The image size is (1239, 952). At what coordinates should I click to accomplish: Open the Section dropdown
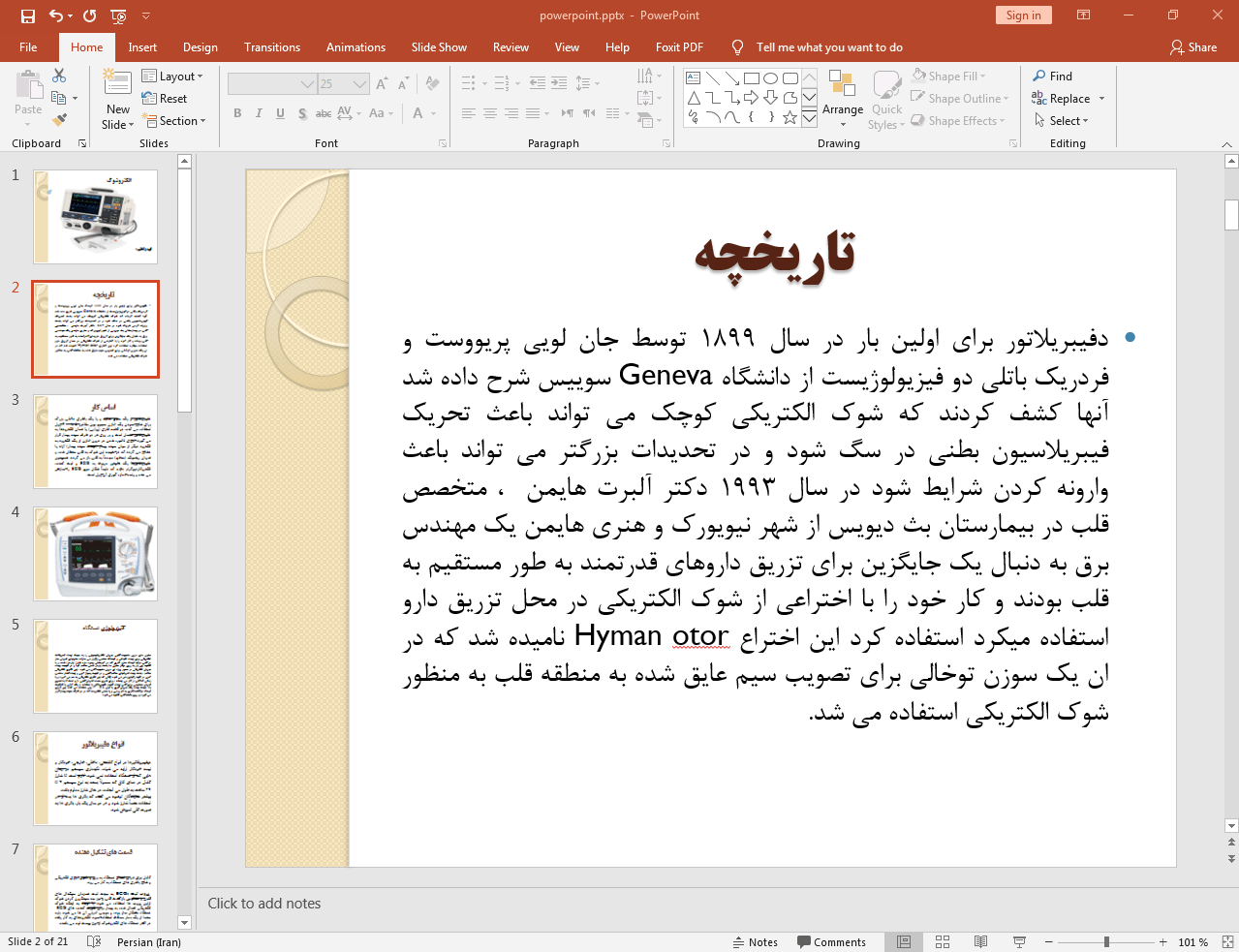pos(174,121)
